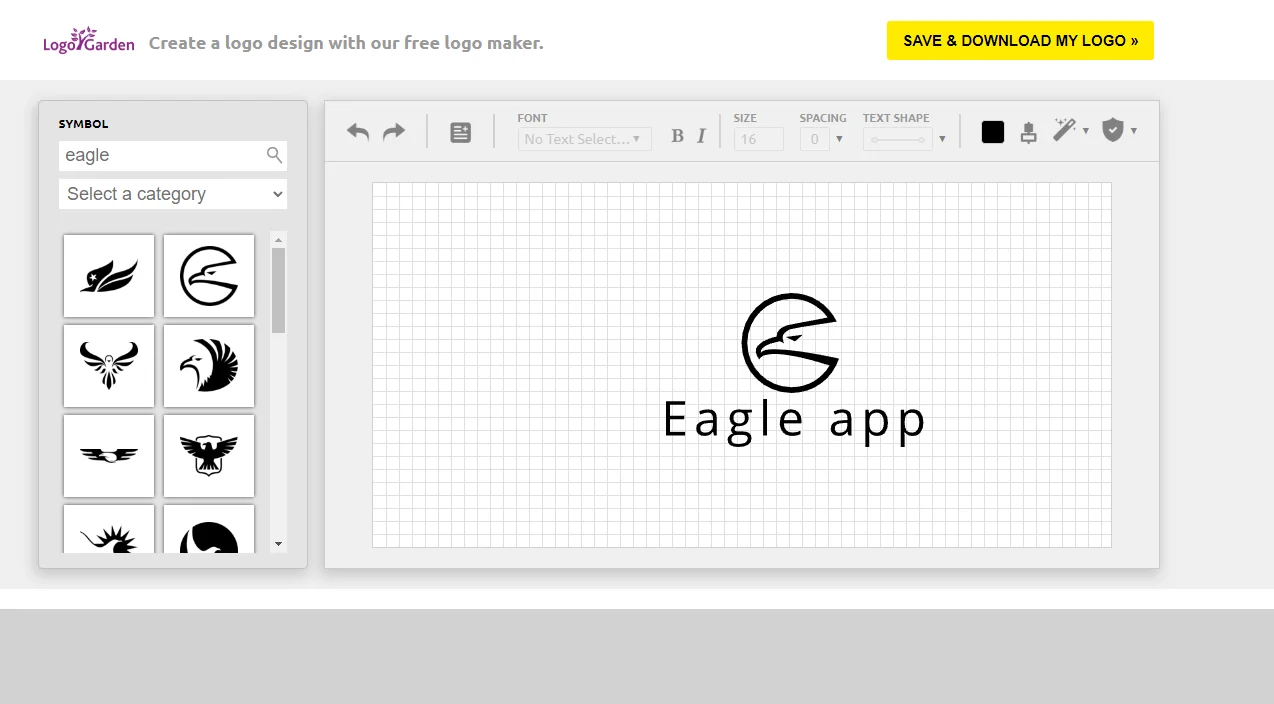Click the undo arrow icon

[358, 132]
